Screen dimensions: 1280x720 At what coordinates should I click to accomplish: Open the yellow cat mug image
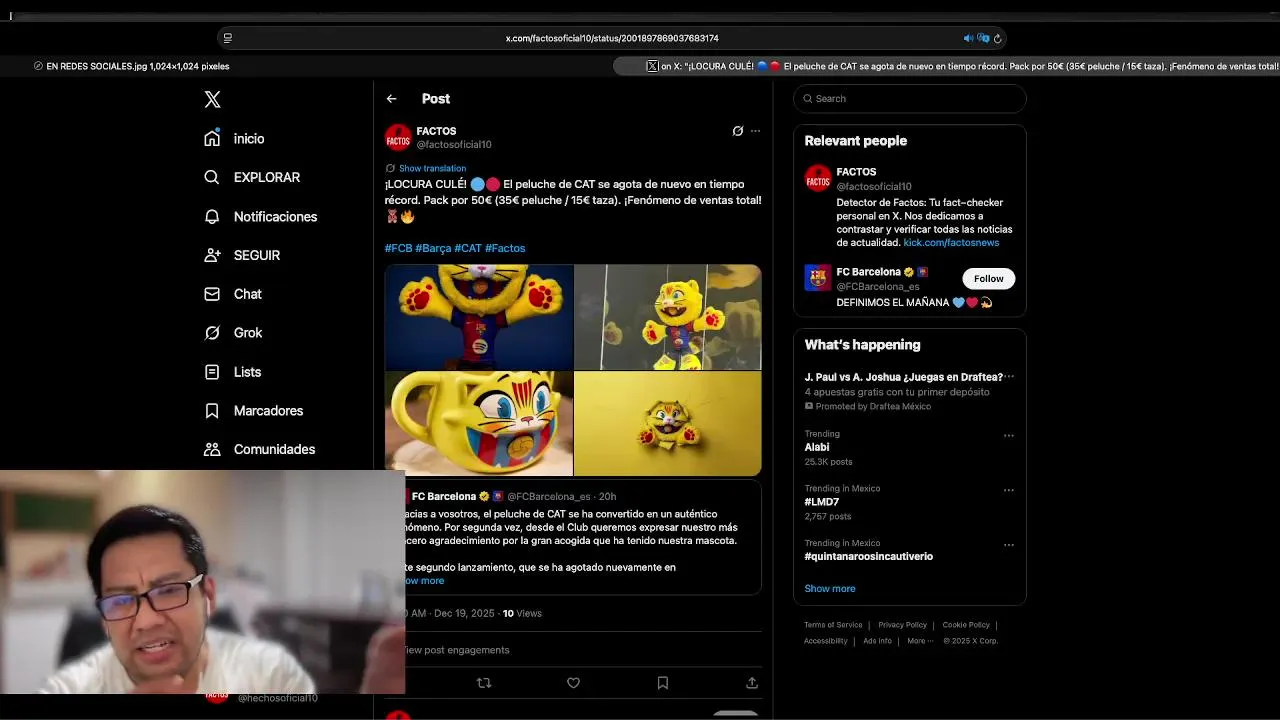coord(479,424)
